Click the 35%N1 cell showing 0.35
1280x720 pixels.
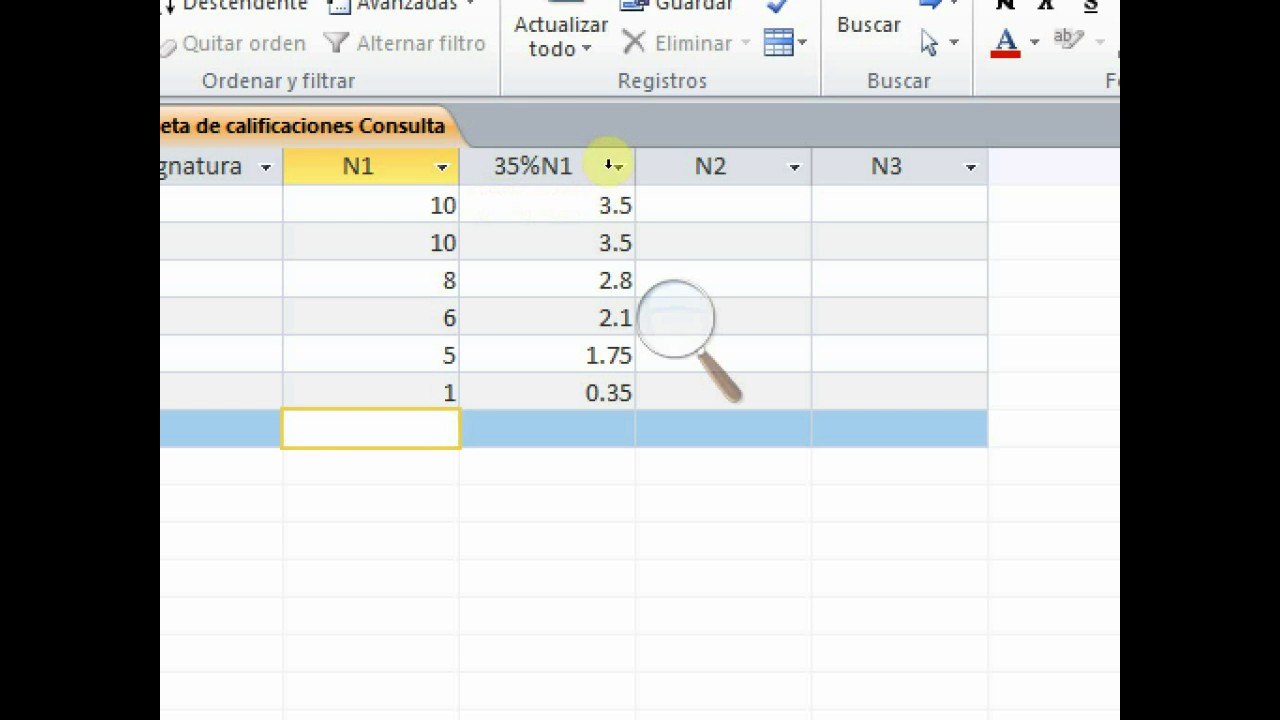[x=547, y=392]
